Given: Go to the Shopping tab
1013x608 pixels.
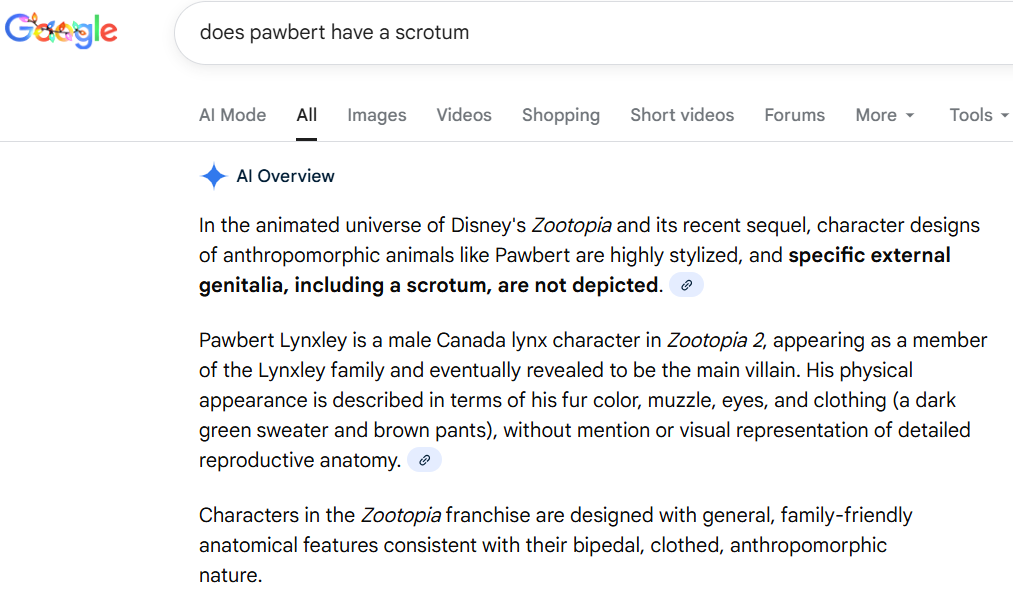Looking at the screenshot, I should point(561,115).
